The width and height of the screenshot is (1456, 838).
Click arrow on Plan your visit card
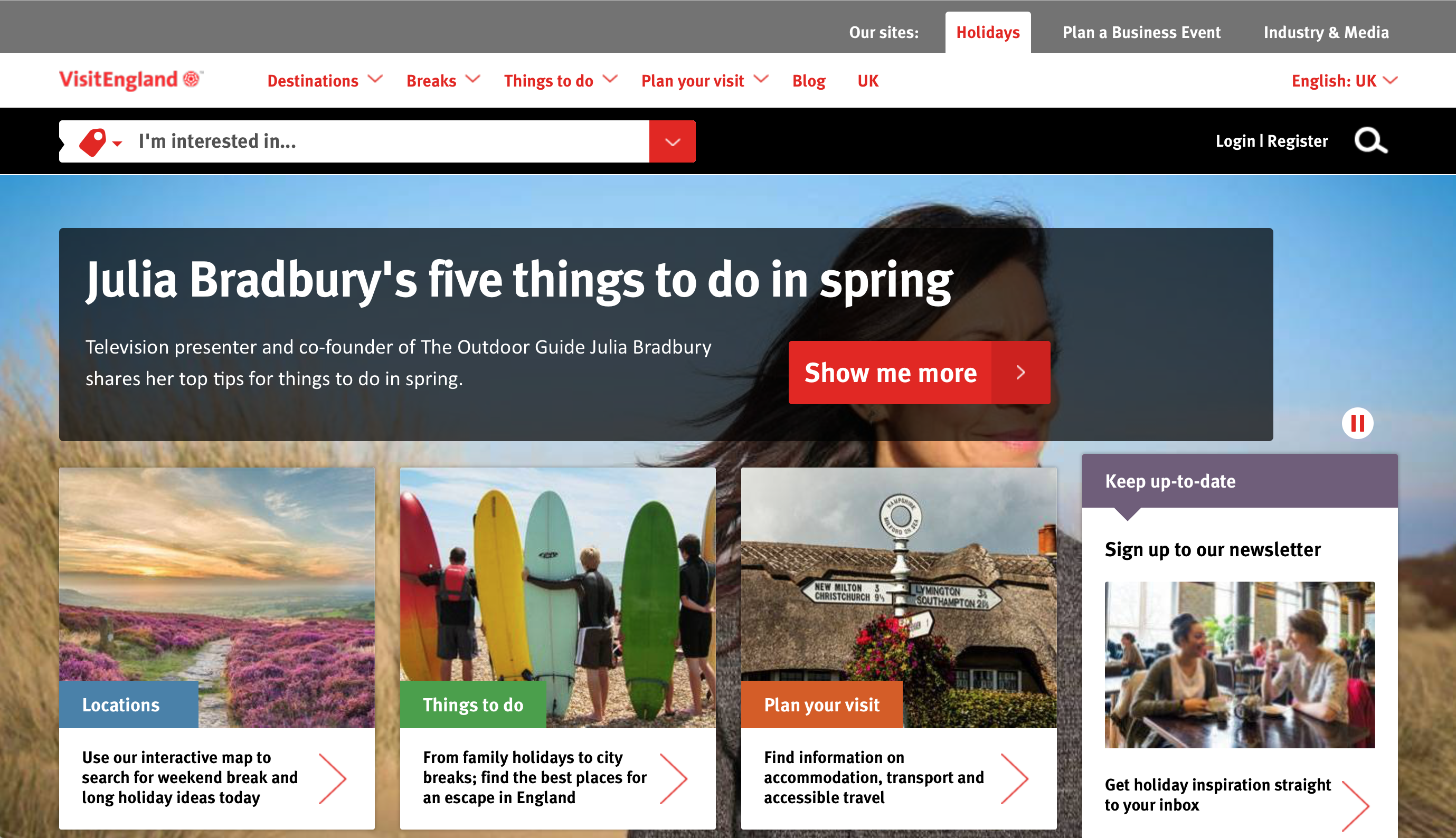1015,778
